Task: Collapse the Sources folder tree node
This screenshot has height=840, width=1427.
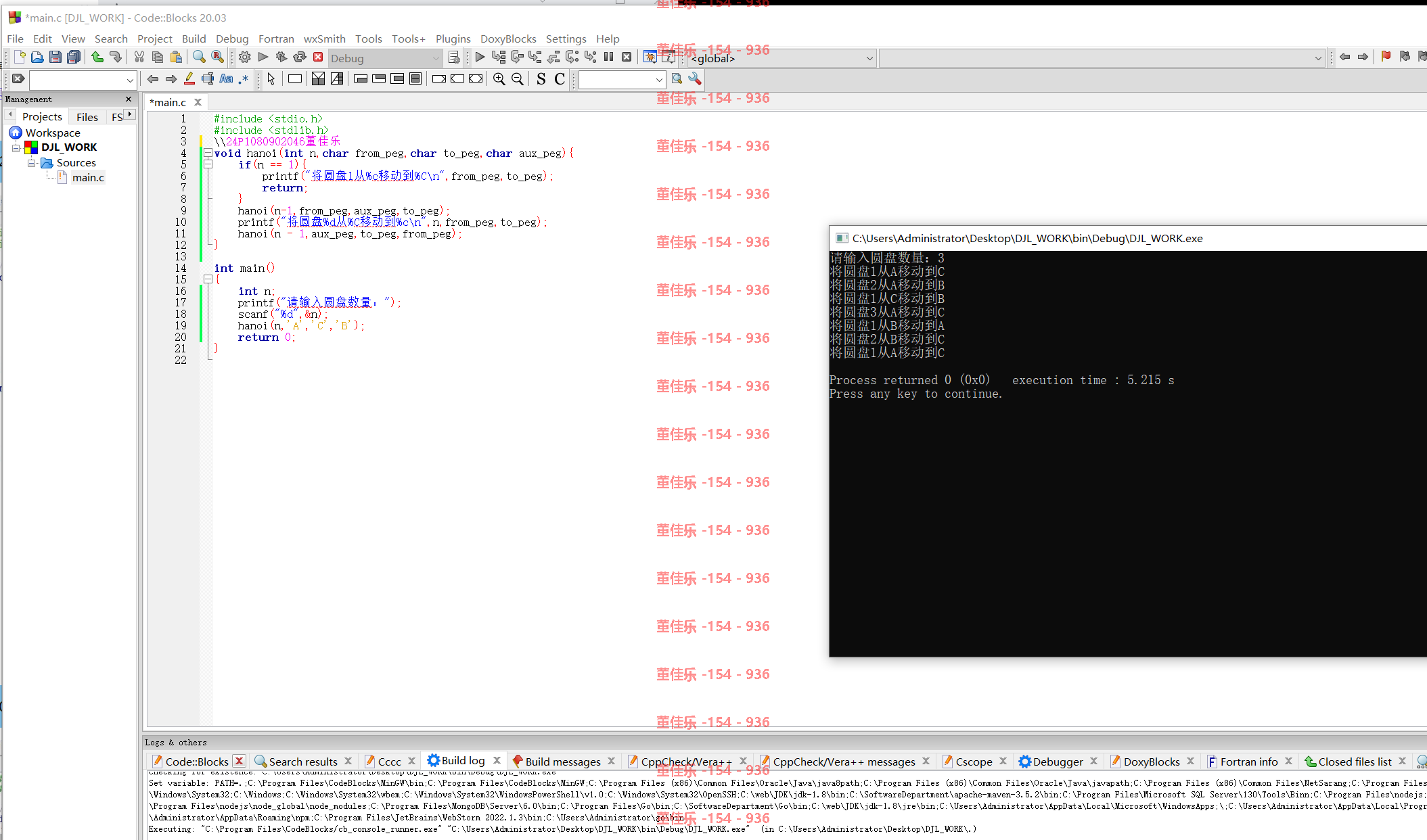Action: pyautogui.click(x=31, y=163)
